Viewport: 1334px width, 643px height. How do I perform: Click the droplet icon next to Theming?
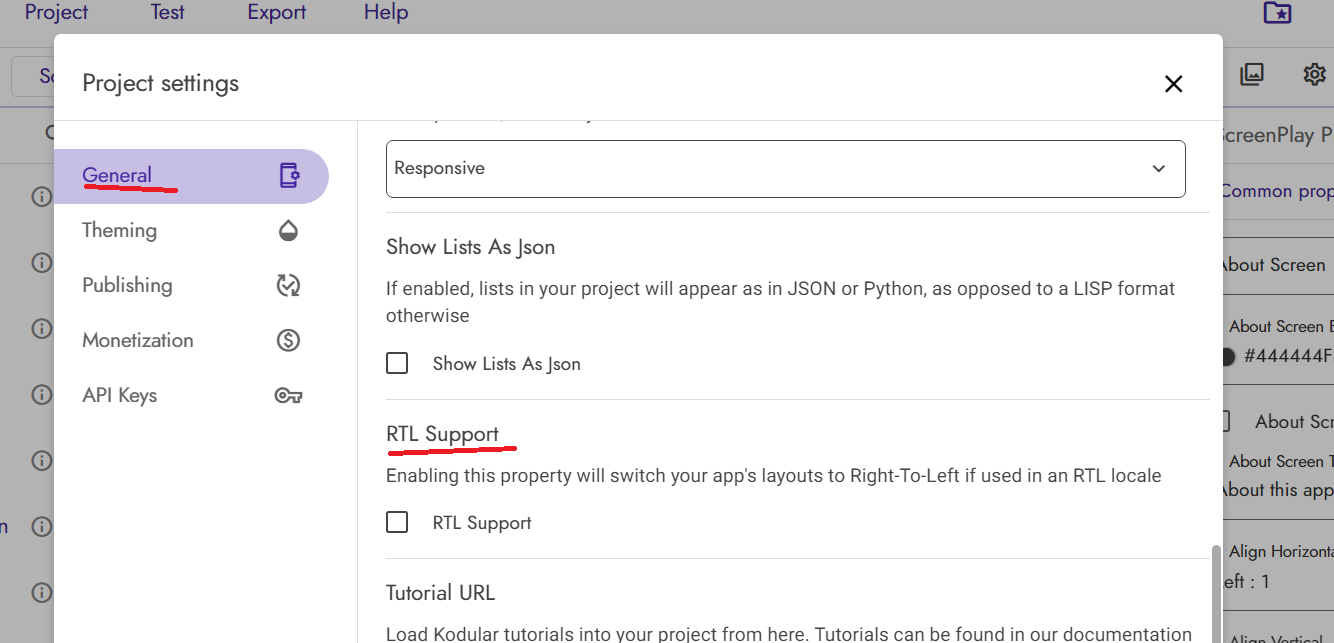[288, 231]
